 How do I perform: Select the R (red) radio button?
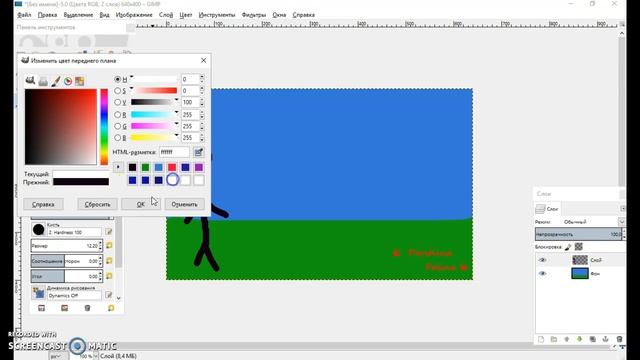[118, 115]
